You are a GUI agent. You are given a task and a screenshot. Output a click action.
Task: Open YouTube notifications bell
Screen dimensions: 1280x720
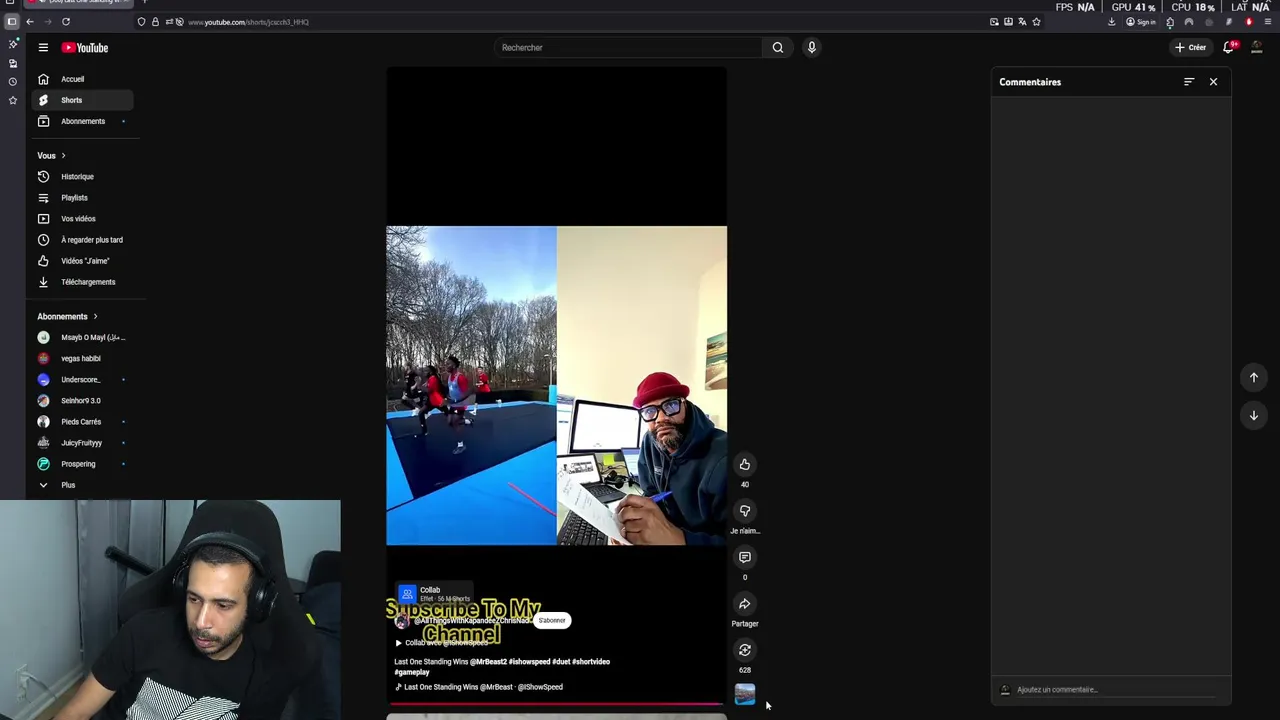point(1229,47)
